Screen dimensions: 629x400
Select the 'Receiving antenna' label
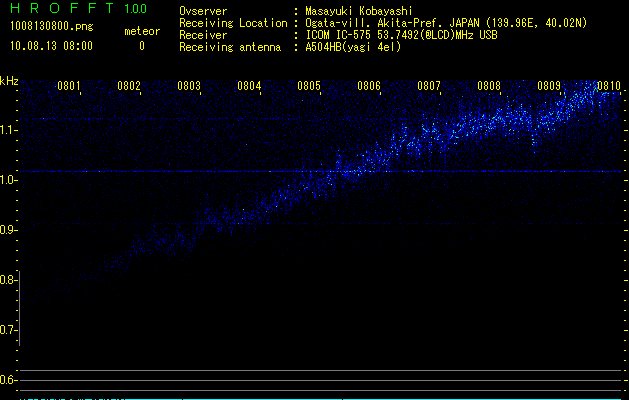pyautogui.click(x=230, y=47)
